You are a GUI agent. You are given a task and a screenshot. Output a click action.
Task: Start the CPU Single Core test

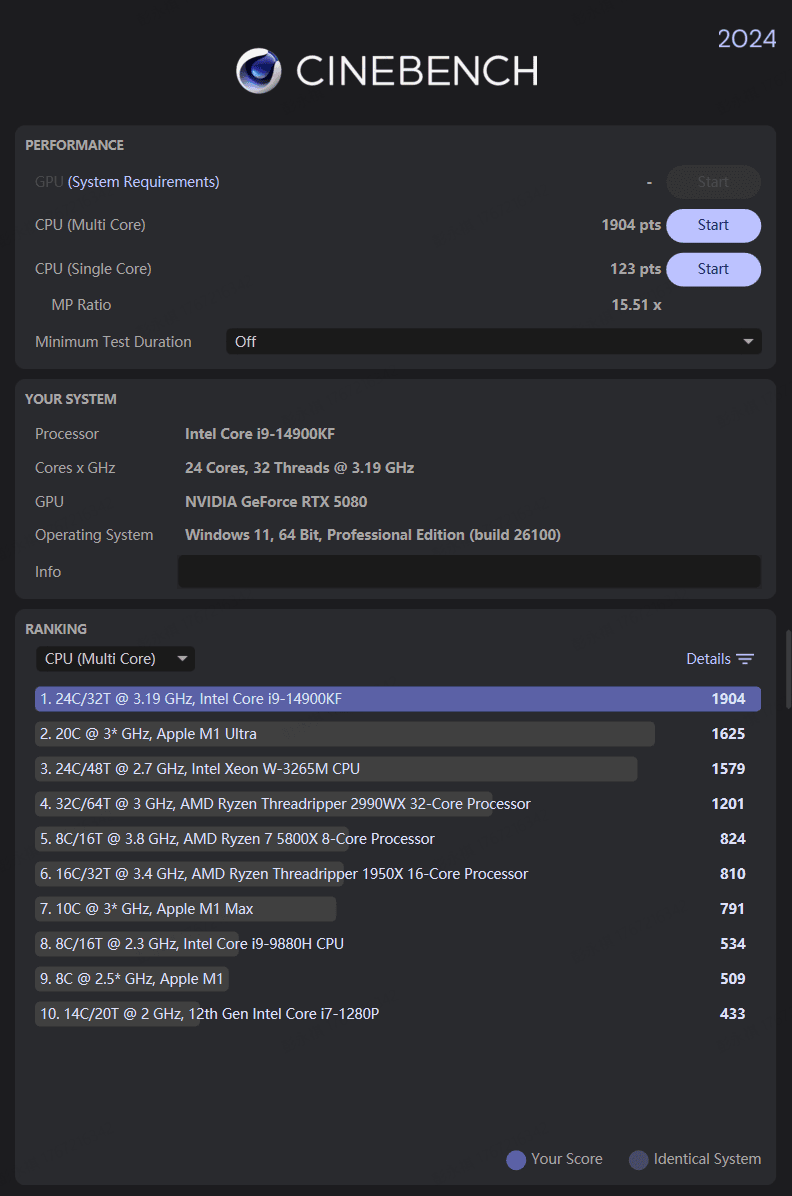pyautogui.click(x=713, y=269)
